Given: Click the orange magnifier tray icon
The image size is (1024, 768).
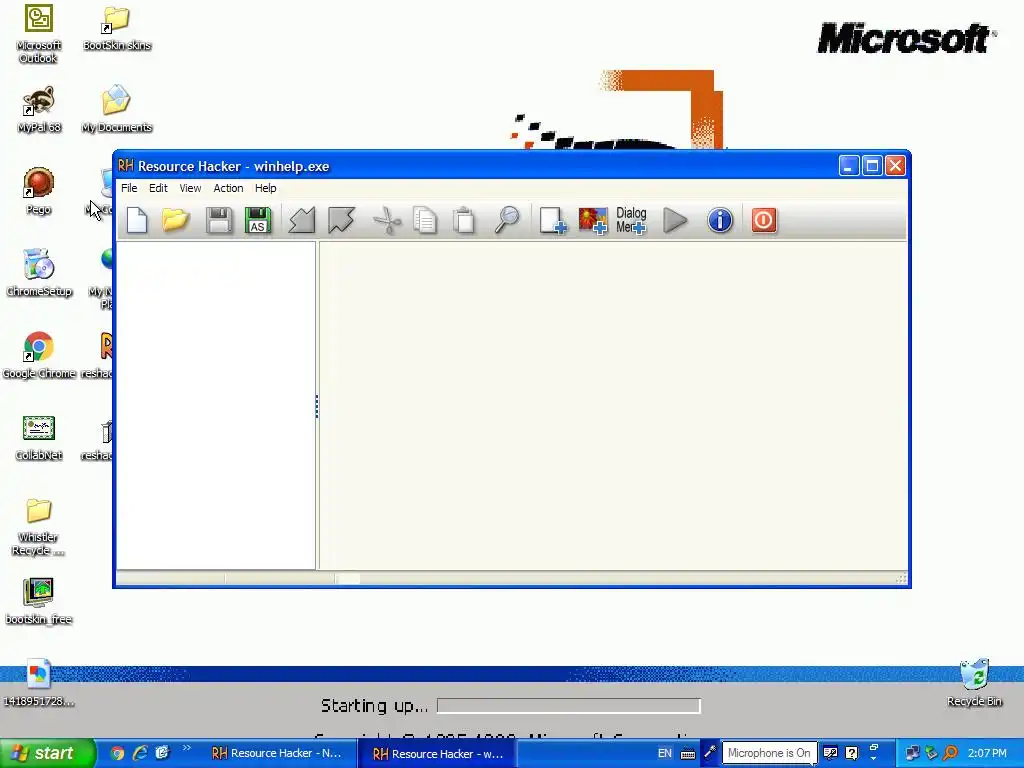Looking at the screenshot, I should click(x=950, y=753).
